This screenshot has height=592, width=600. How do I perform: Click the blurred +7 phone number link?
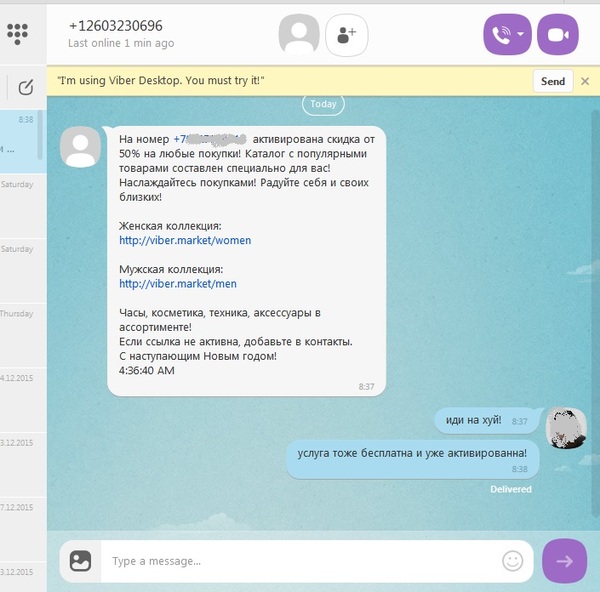click(x=210, y=139)
